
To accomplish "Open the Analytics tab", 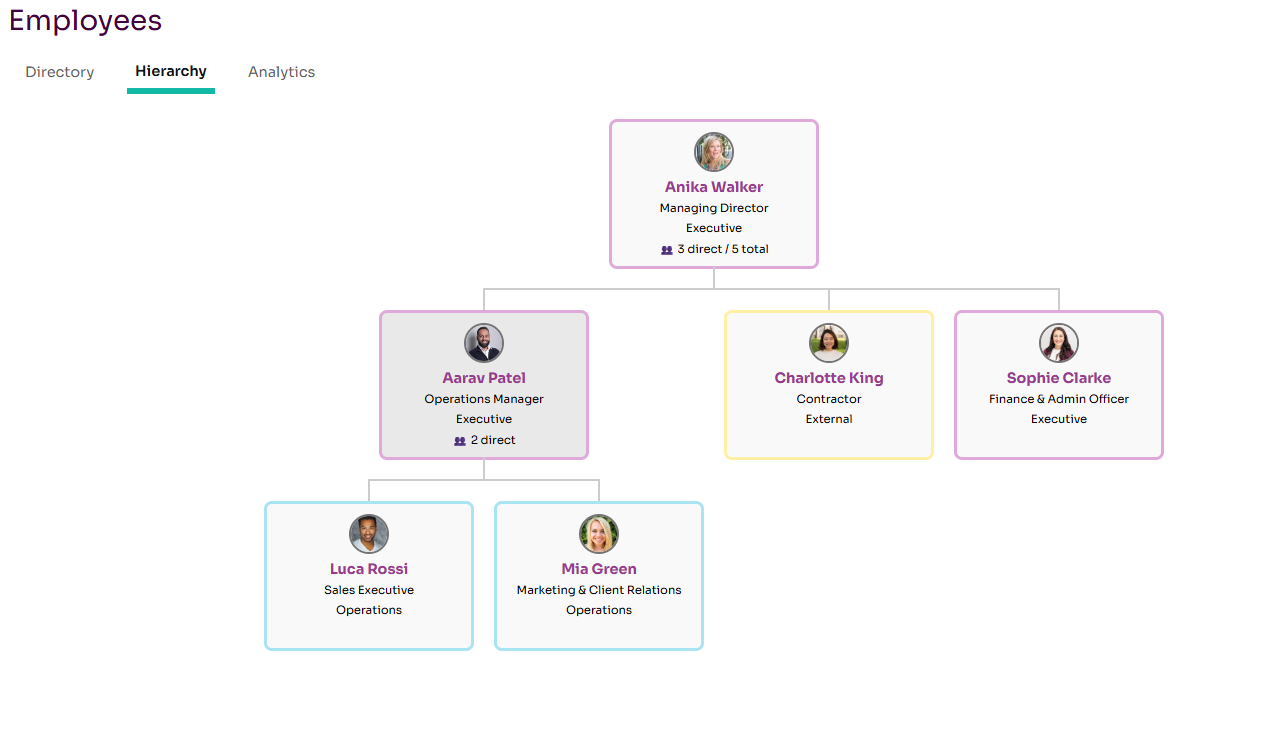I will click(281, 72).
